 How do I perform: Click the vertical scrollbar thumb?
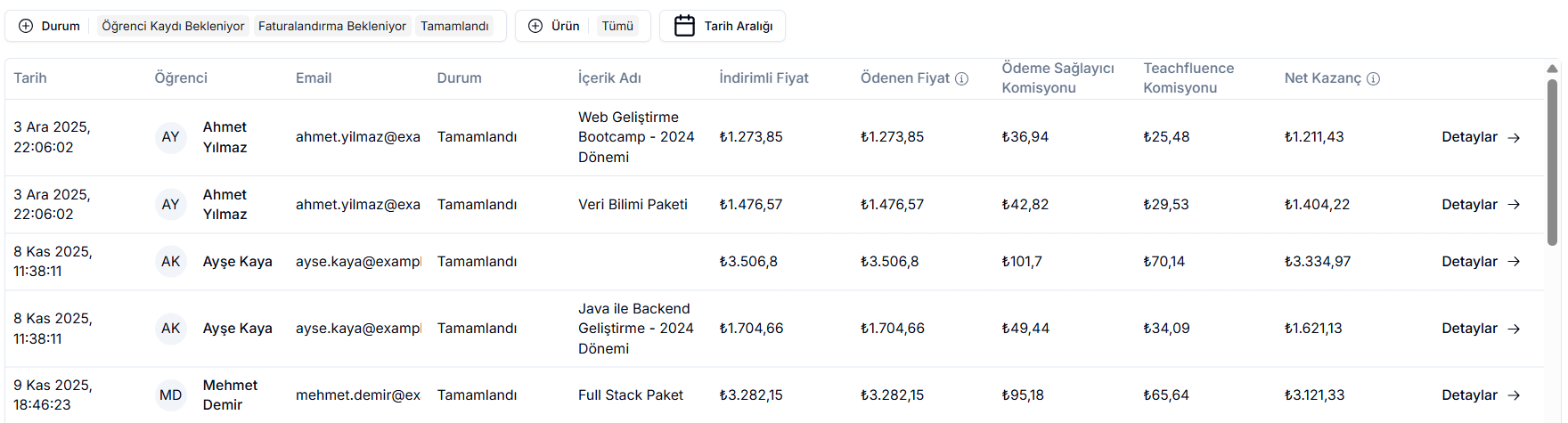pos(1552,160)
